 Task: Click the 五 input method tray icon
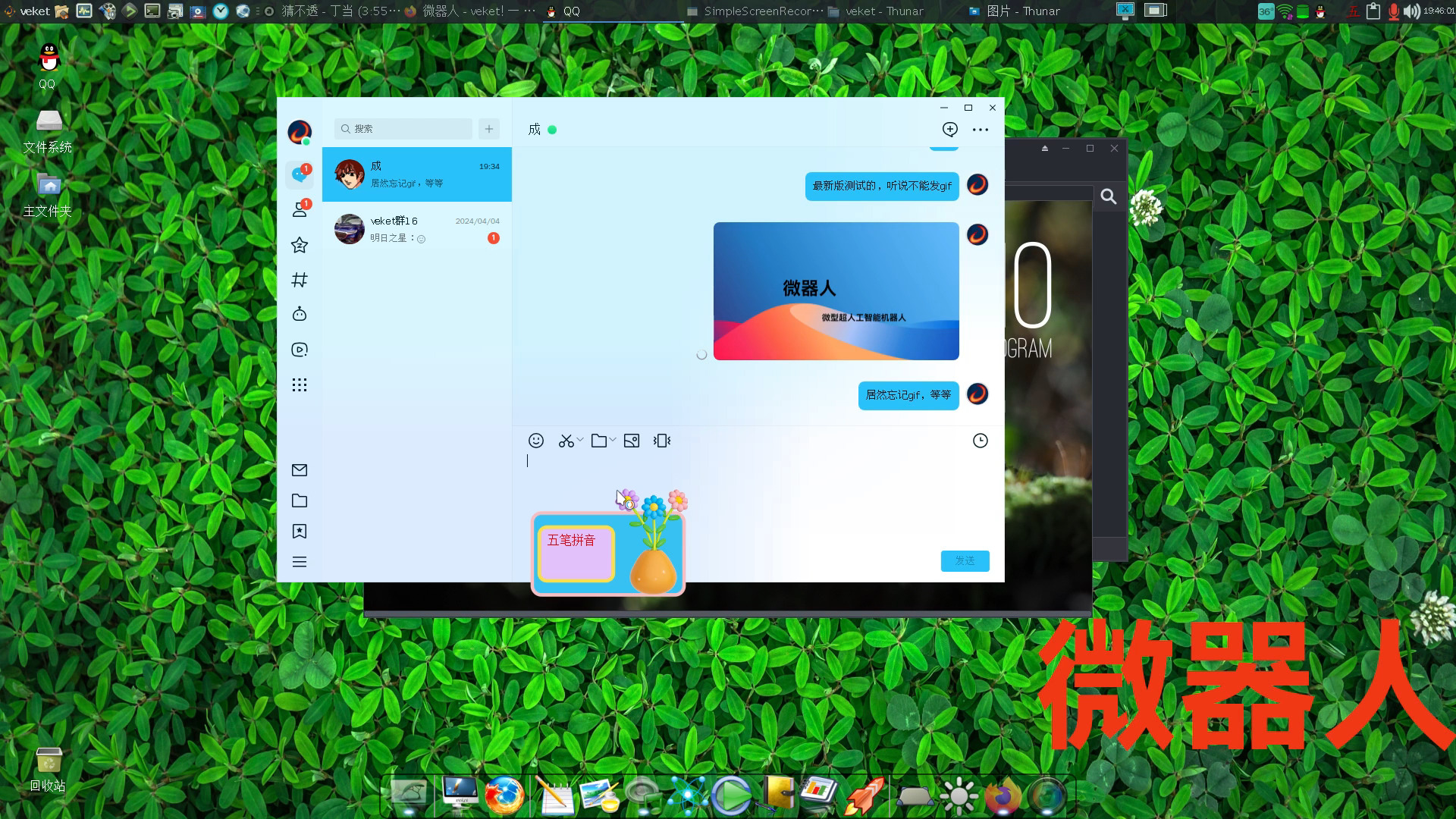coord(1354,11)
